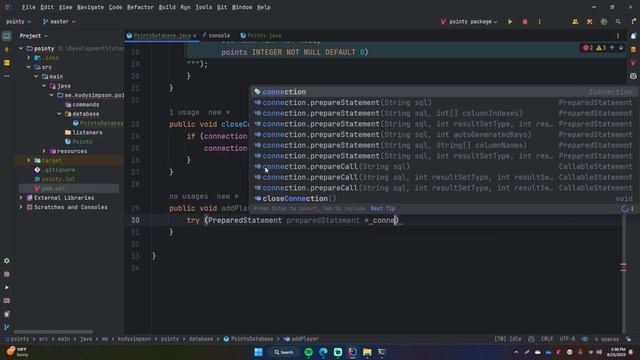Open the Run tool window in left sidebar
640x360 pixels.
[7, 287]
